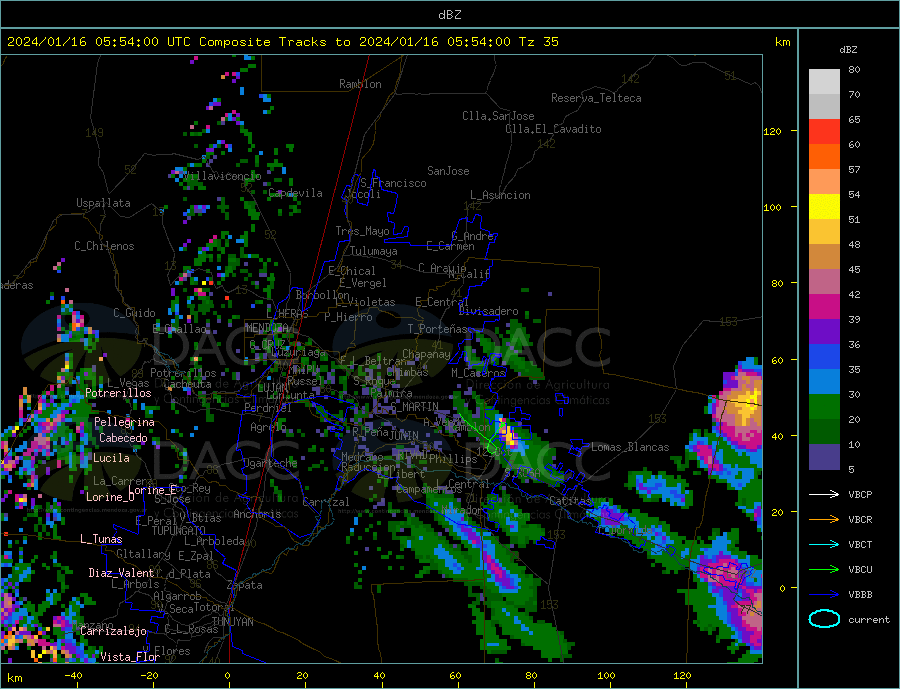Click the Carrizalejo label
Viewport: 900px width, 689px height.
tap(113, 631)
